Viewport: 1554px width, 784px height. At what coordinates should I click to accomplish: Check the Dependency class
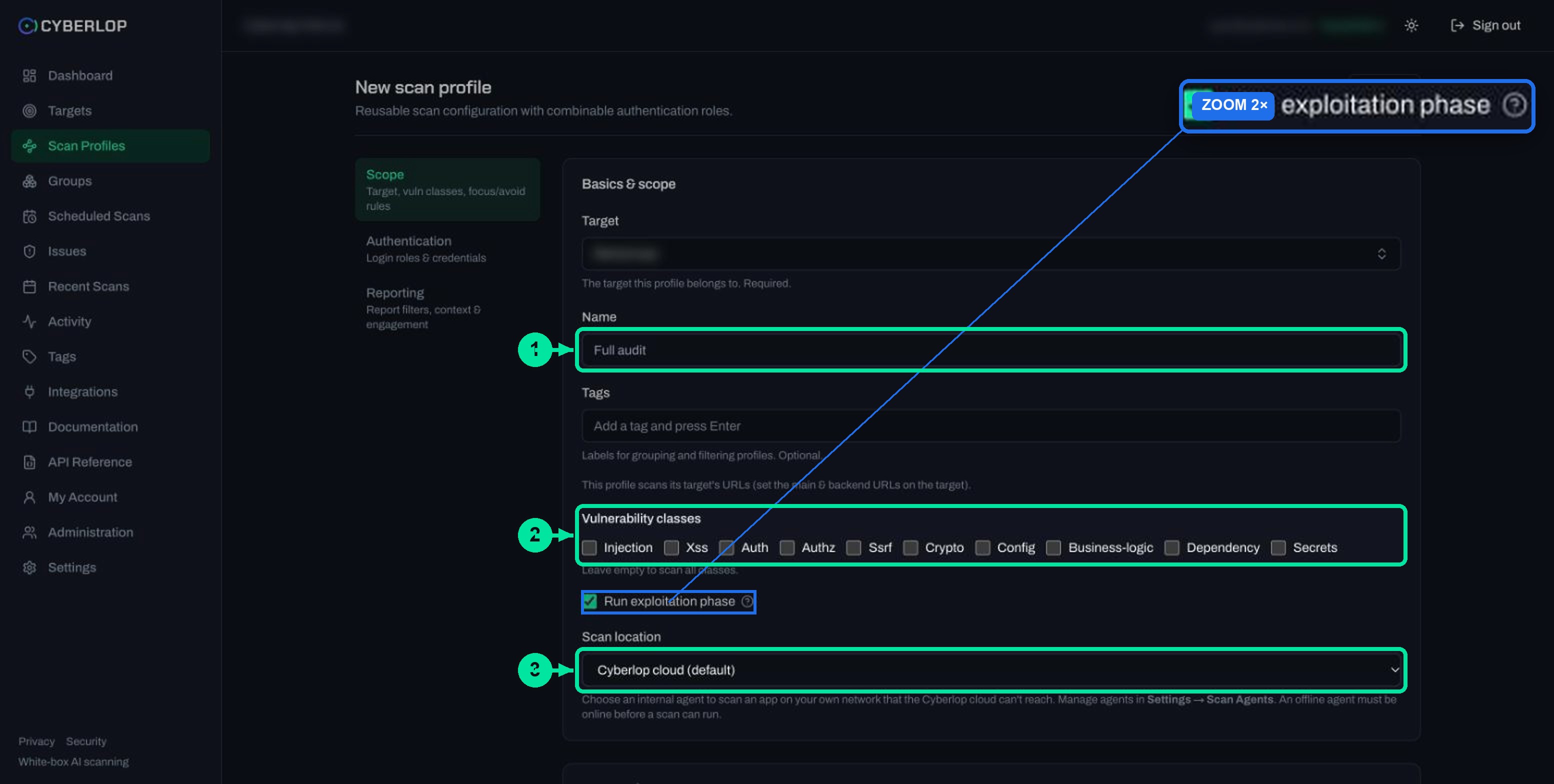pos(1172,547)
